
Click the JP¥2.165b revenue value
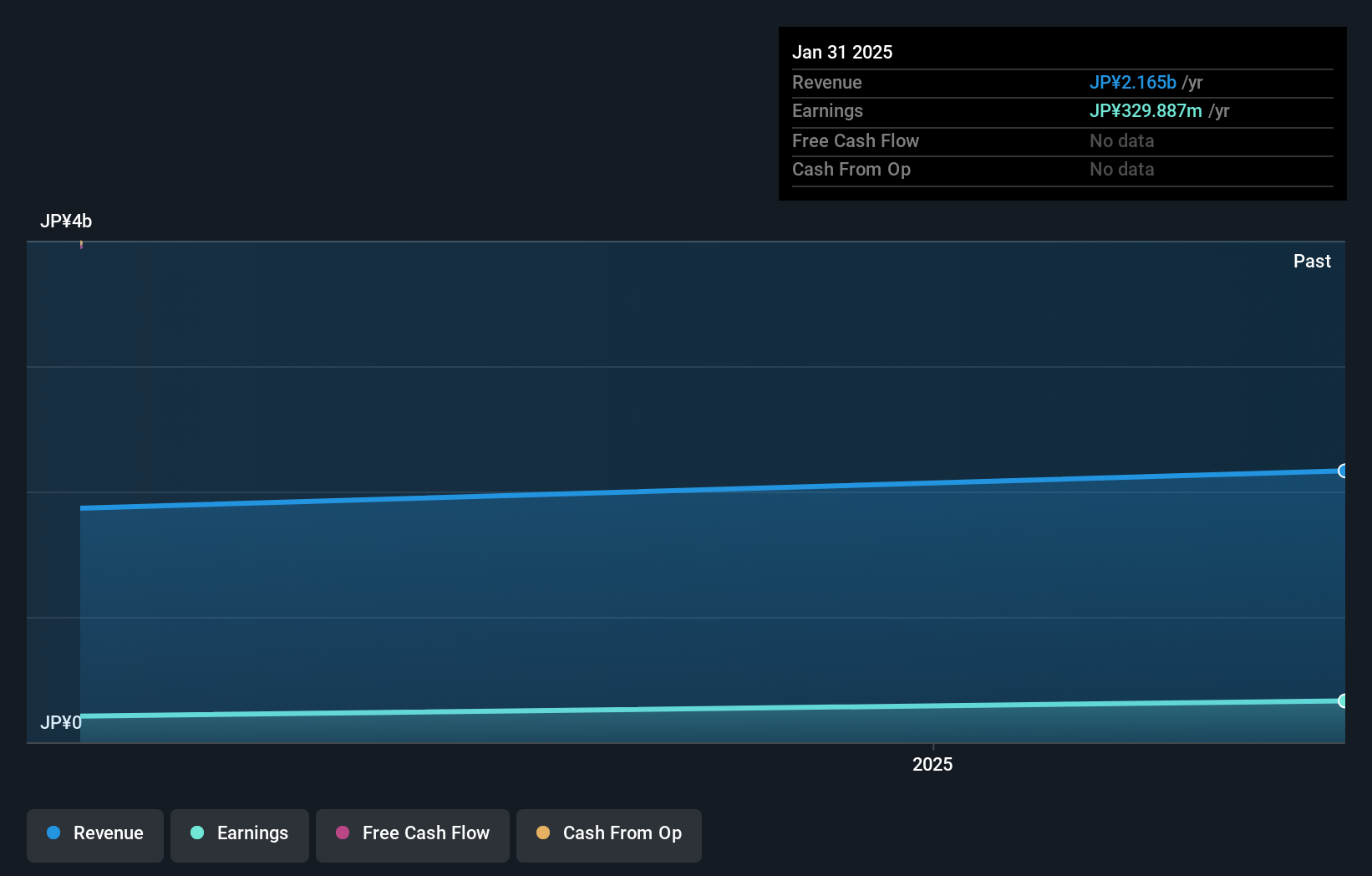tap(1132, 82)
